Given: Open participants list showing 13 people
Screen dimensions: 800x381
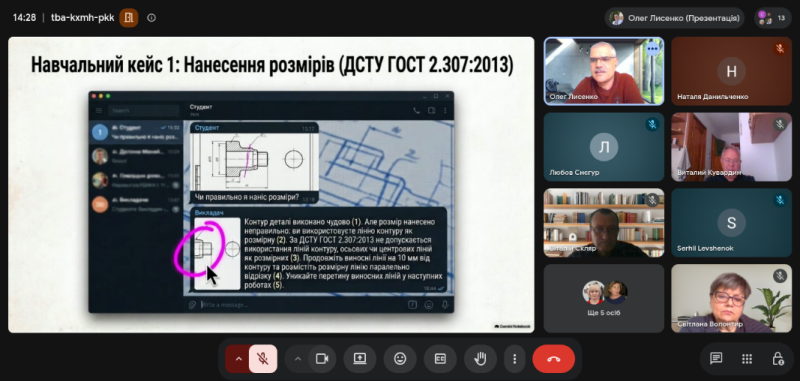Looking at the screenshot, I should point(772,18).
